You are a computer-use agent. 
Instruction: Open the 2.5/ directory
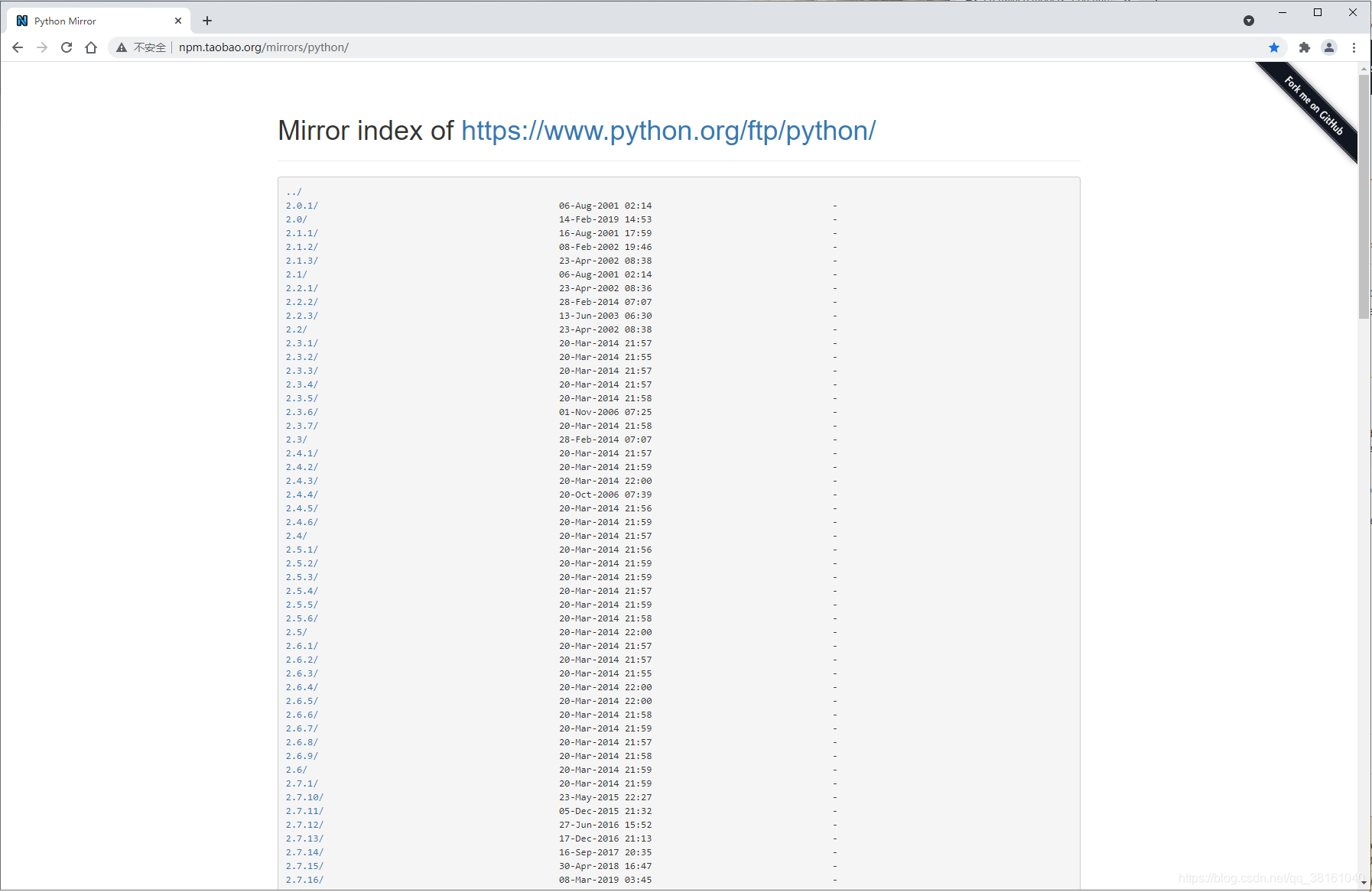pos(297,632)
